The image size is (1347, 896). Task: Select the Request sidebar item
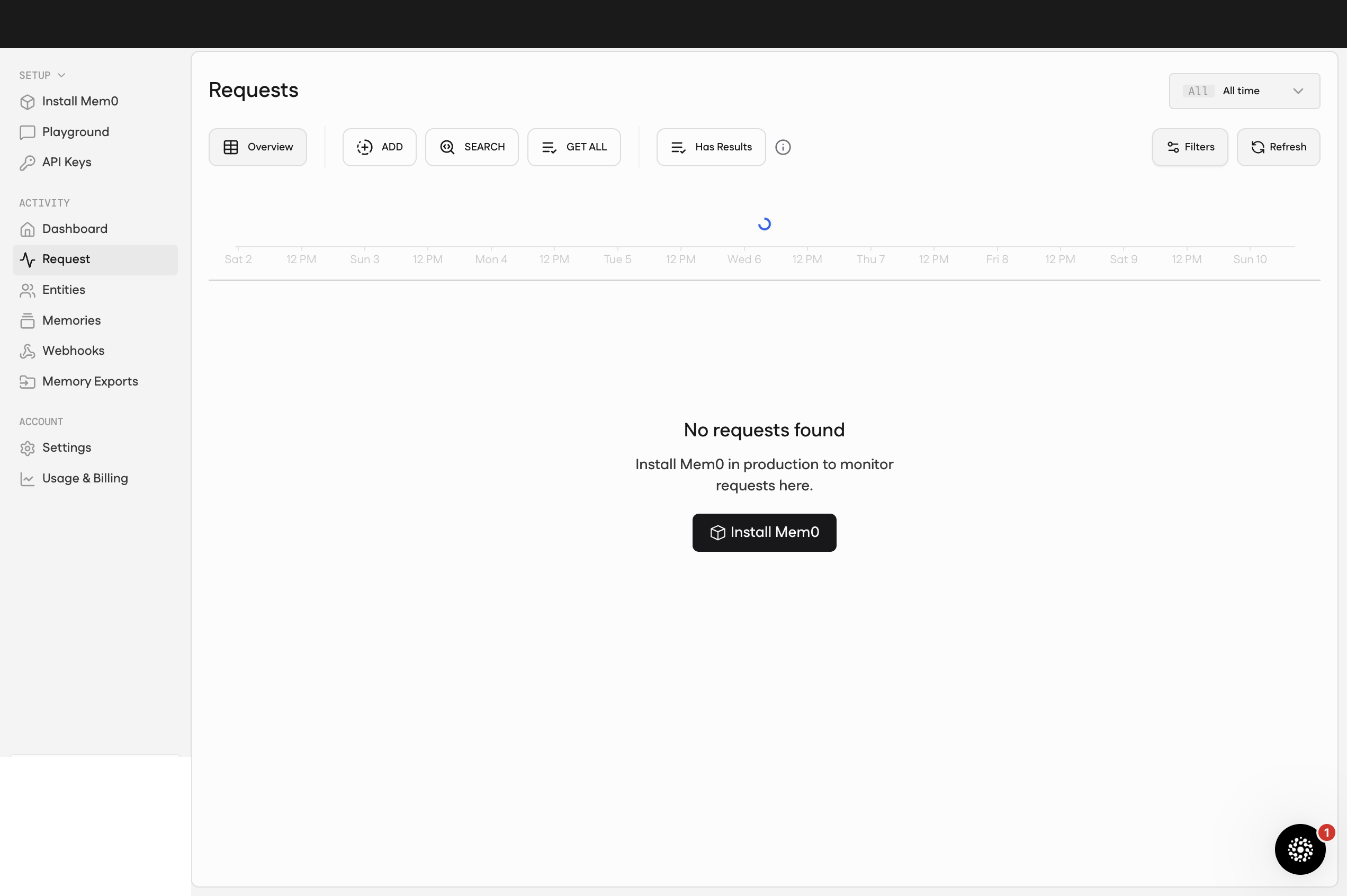[x=95, y=259]
